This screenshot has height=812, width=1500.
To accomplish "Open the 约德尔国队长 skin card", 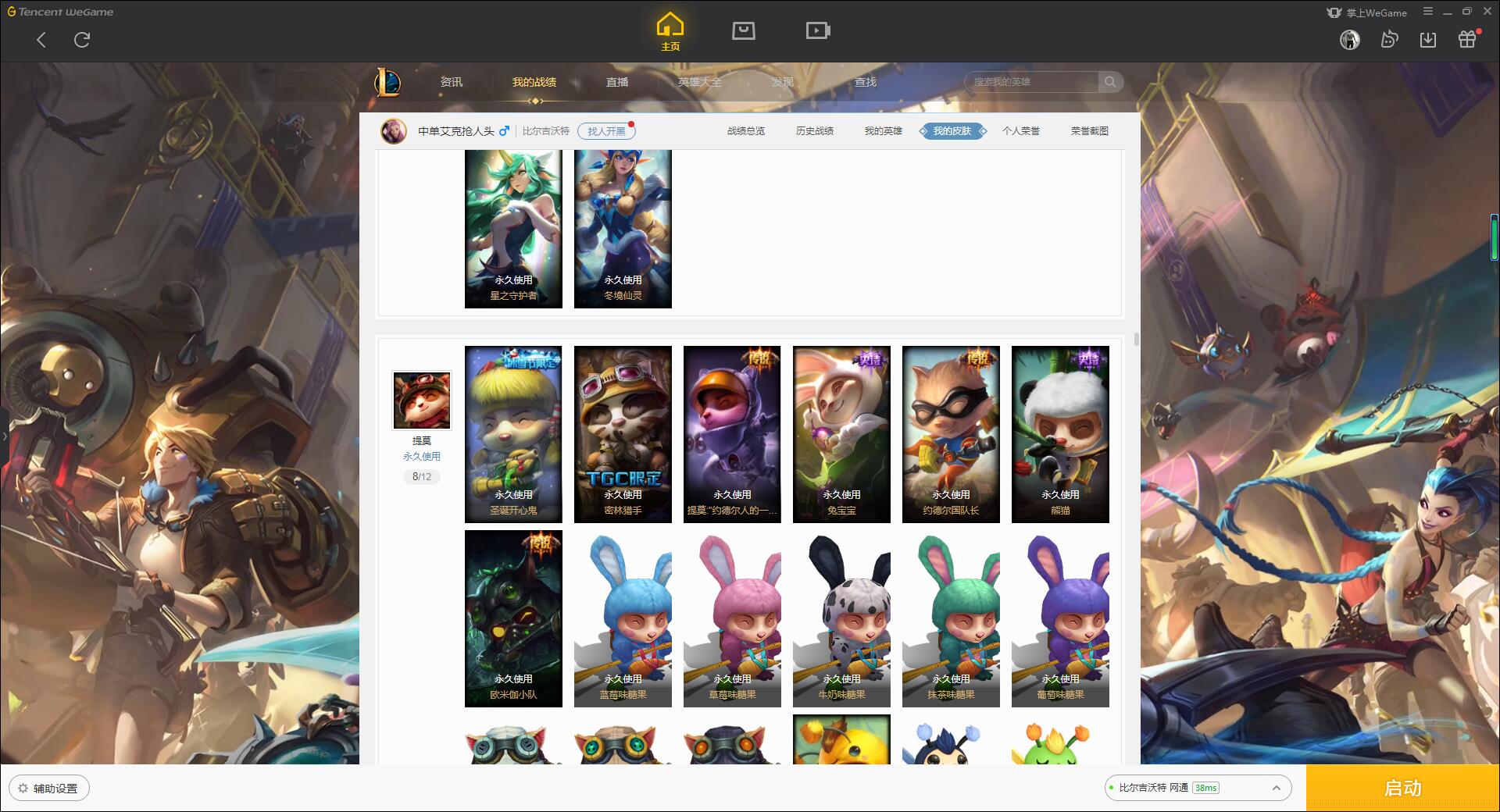I will tap(951, 434).
